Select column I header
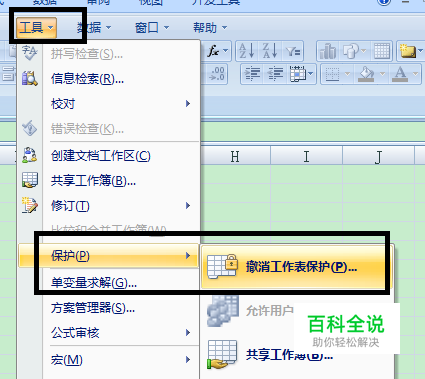The width and height of the screenshot is (425, 379). click(x=306, y=156)
